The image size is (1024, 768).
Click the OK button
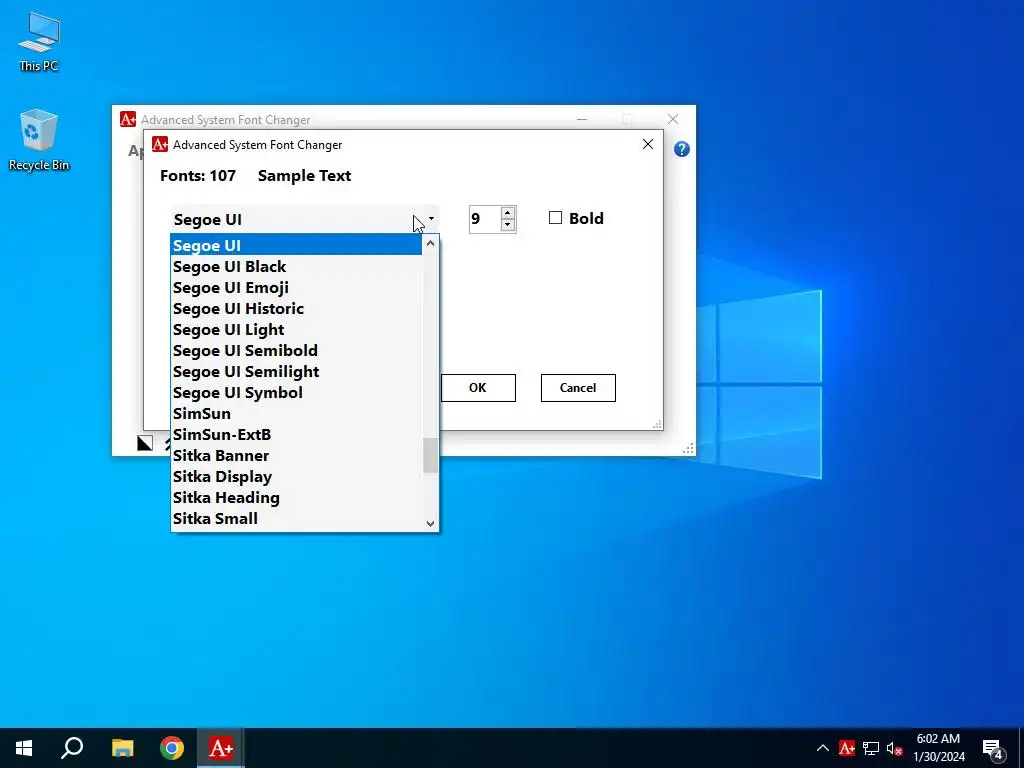(x=478, y=388)
